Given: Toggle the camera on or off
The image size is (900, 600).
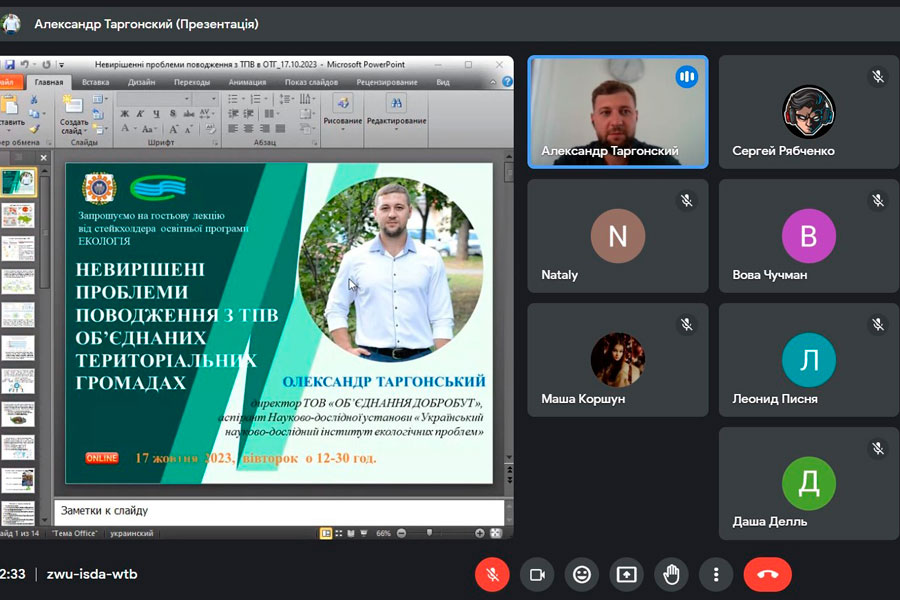Looking at the screenshot, I should [x=537, y=575].
